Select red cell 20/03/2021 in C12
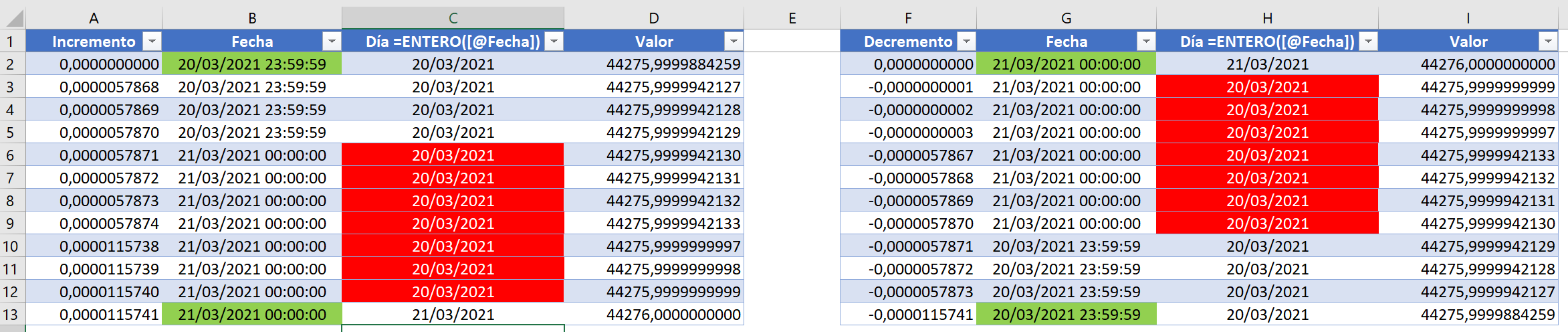This screenshot has height=332, width=1568. tap(453, 292)
